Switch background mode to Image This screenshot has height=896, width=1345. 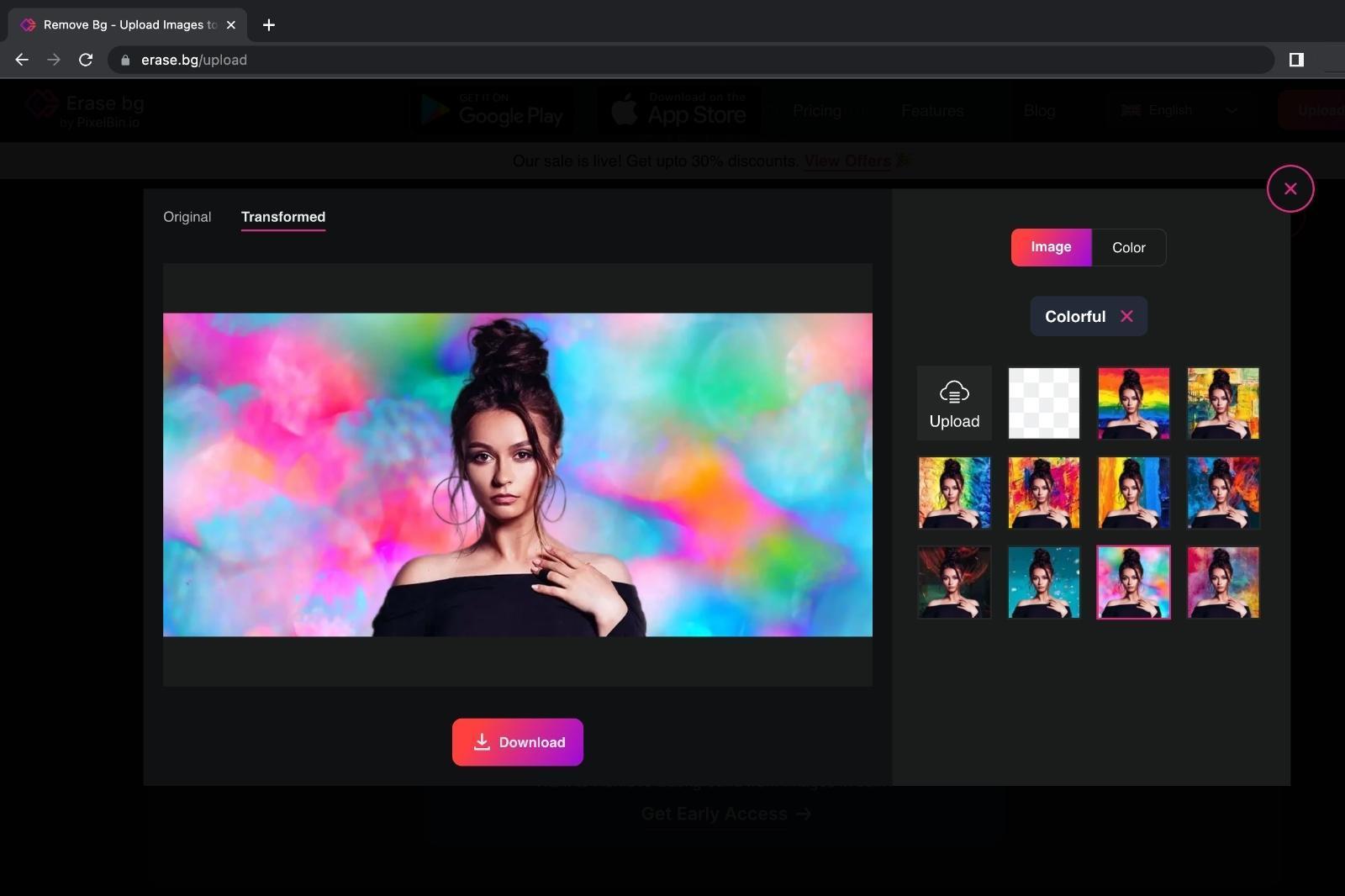click(x=1051, y=247)
